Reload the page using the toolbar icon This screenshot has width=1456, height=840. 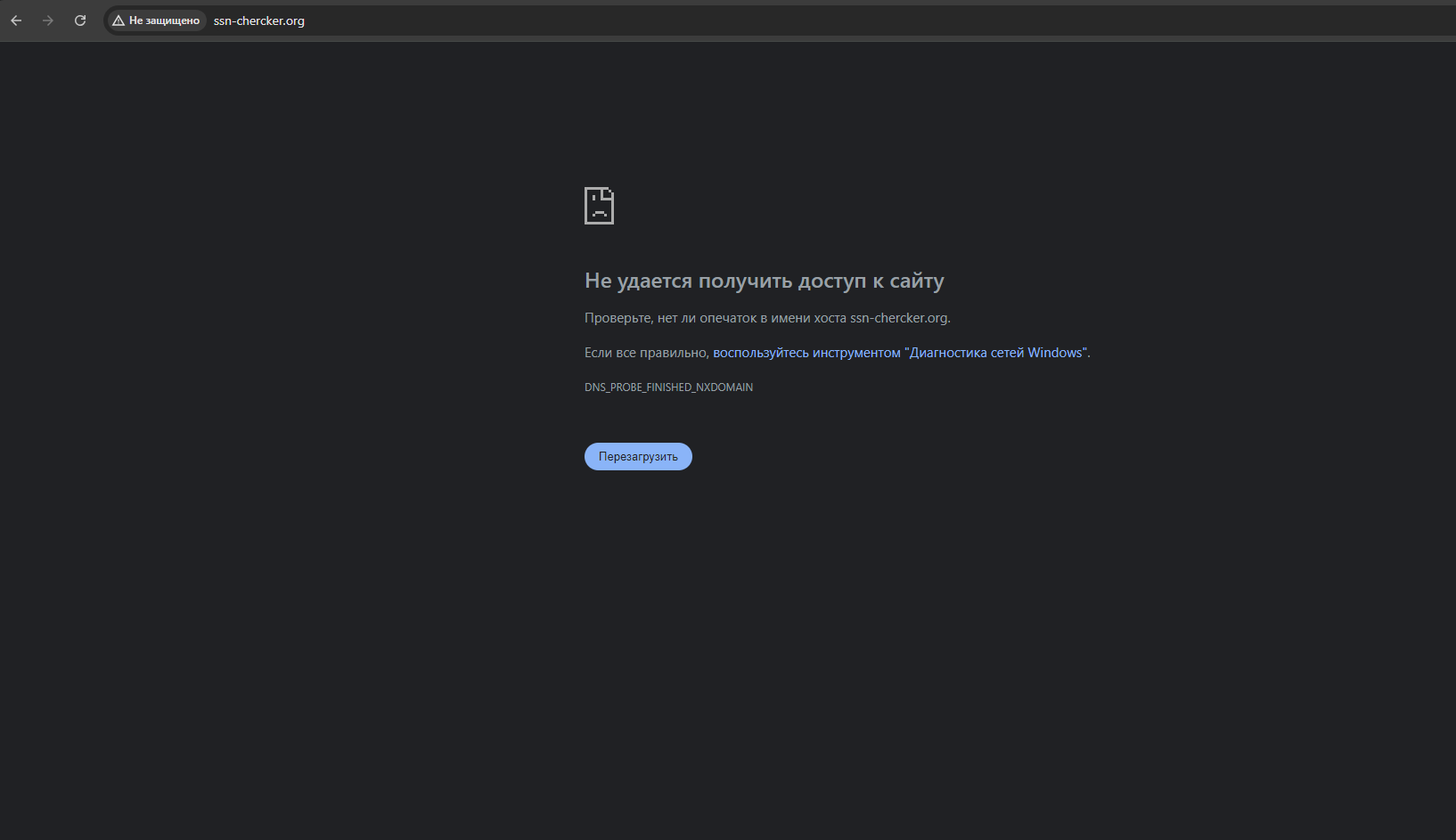(x=80, y=20)
